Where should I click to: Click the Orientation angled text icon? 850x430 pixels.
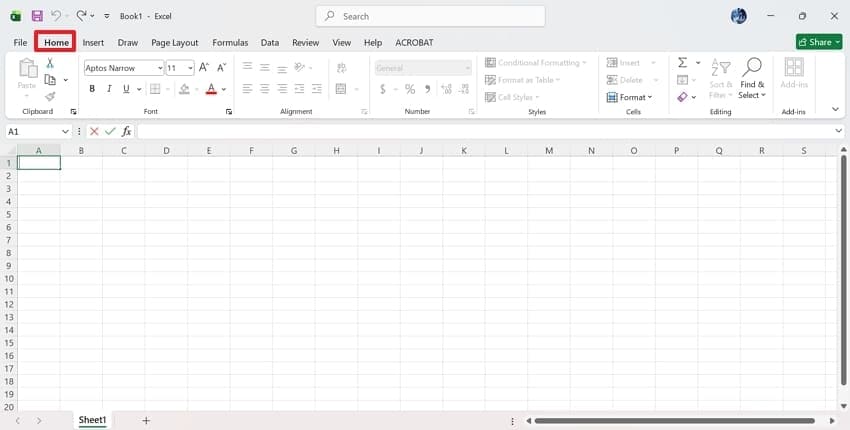[x=299, y=67]
